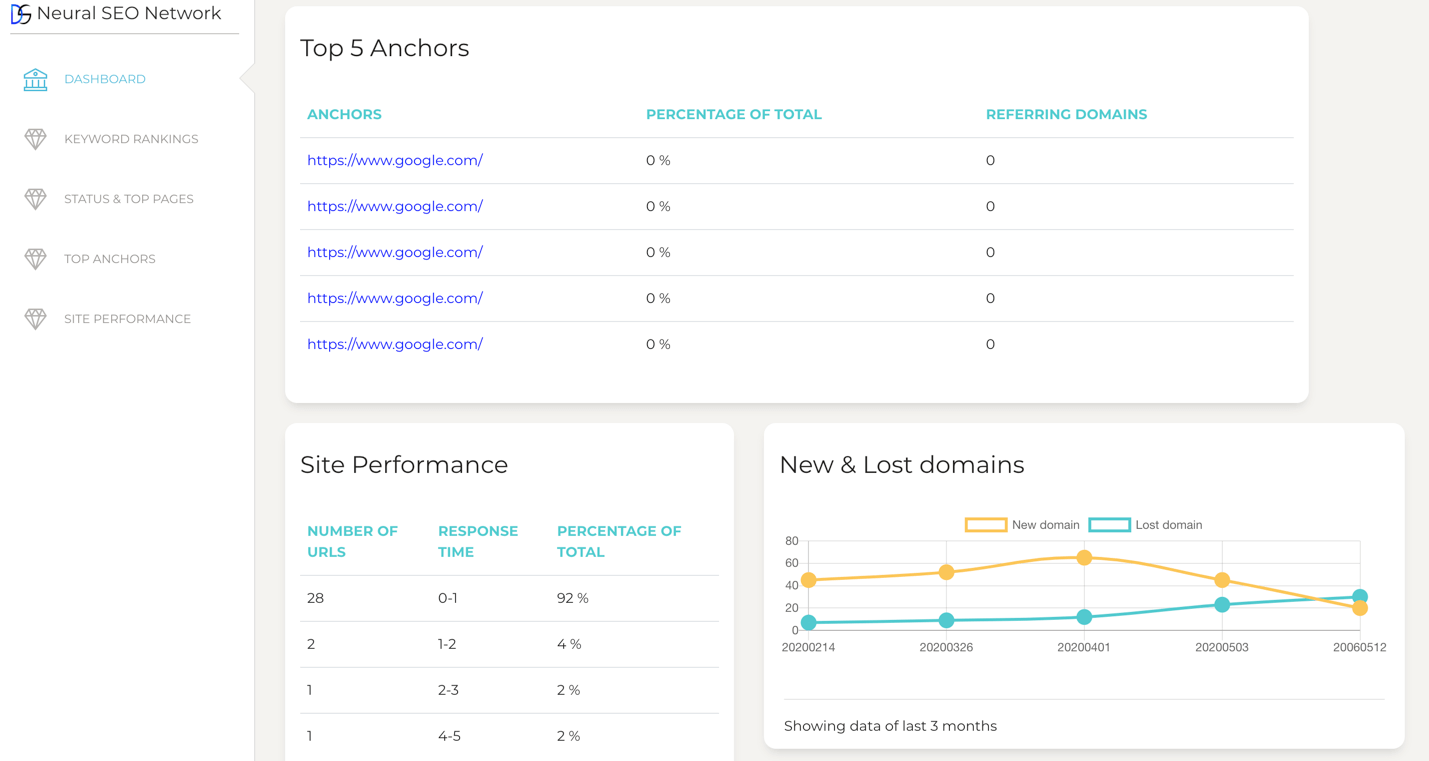Toggle the Lost domain legend color box
This screenshot has width=1429, height=761.
coord(1110,525)
